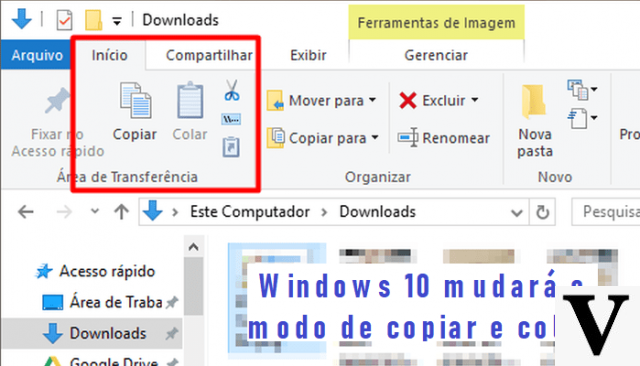Image resolution: width=640 pixels, height=366 pixels.
Task: Click the paste shortcut icon
Action: click(231, 147)
